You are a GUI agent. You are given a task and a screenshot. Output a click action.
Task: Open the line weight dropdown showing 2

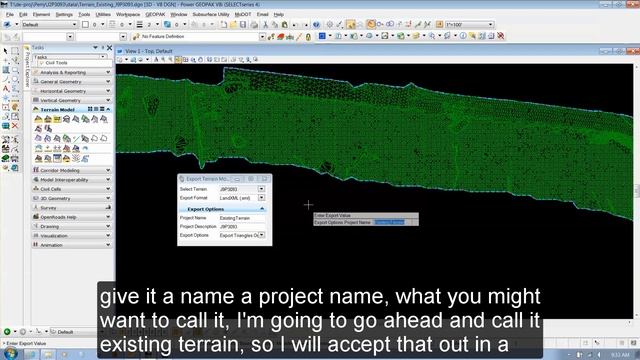(158, 24)
